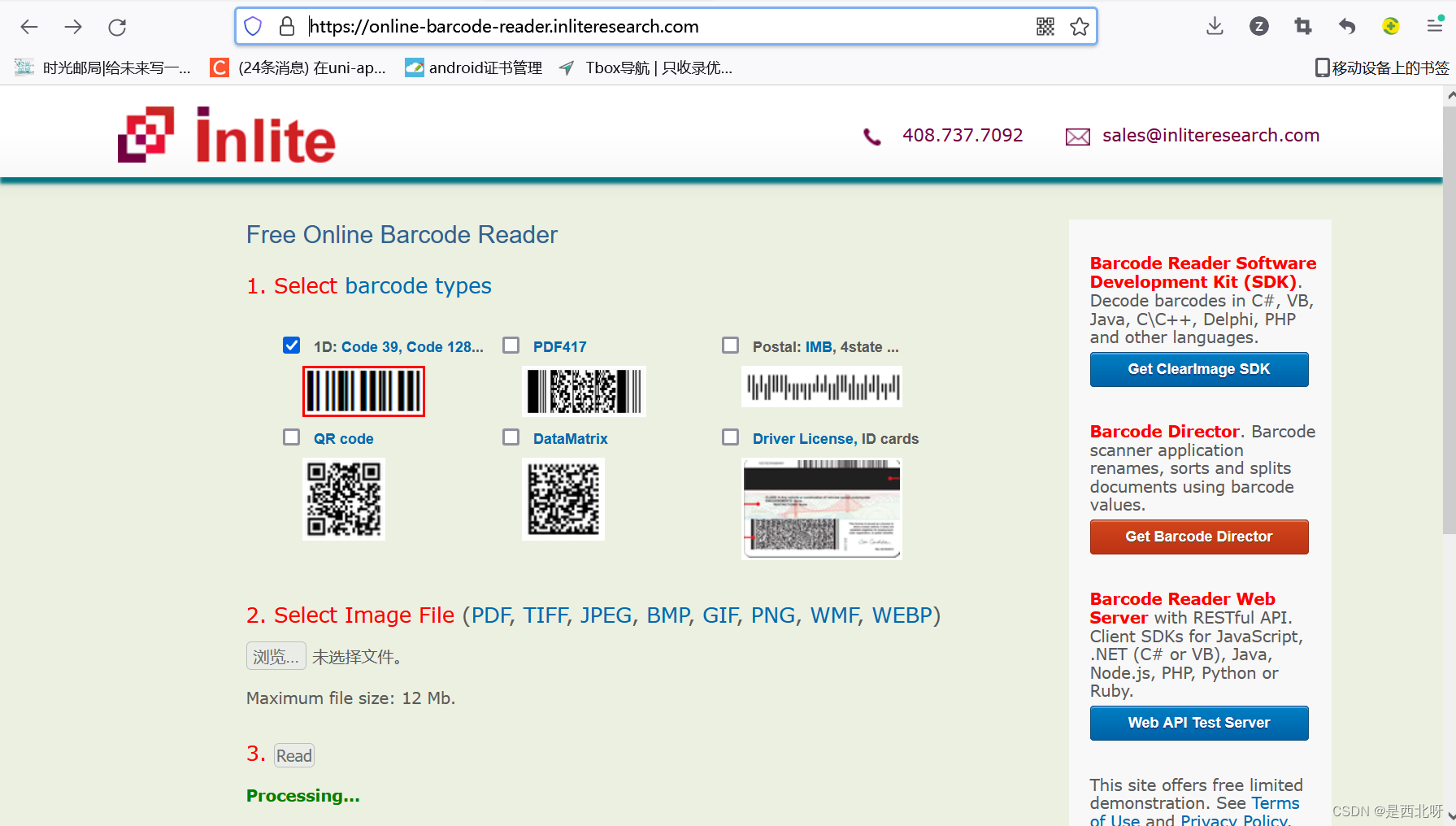Open the Code 39, Code 128 link

[412, 347]
